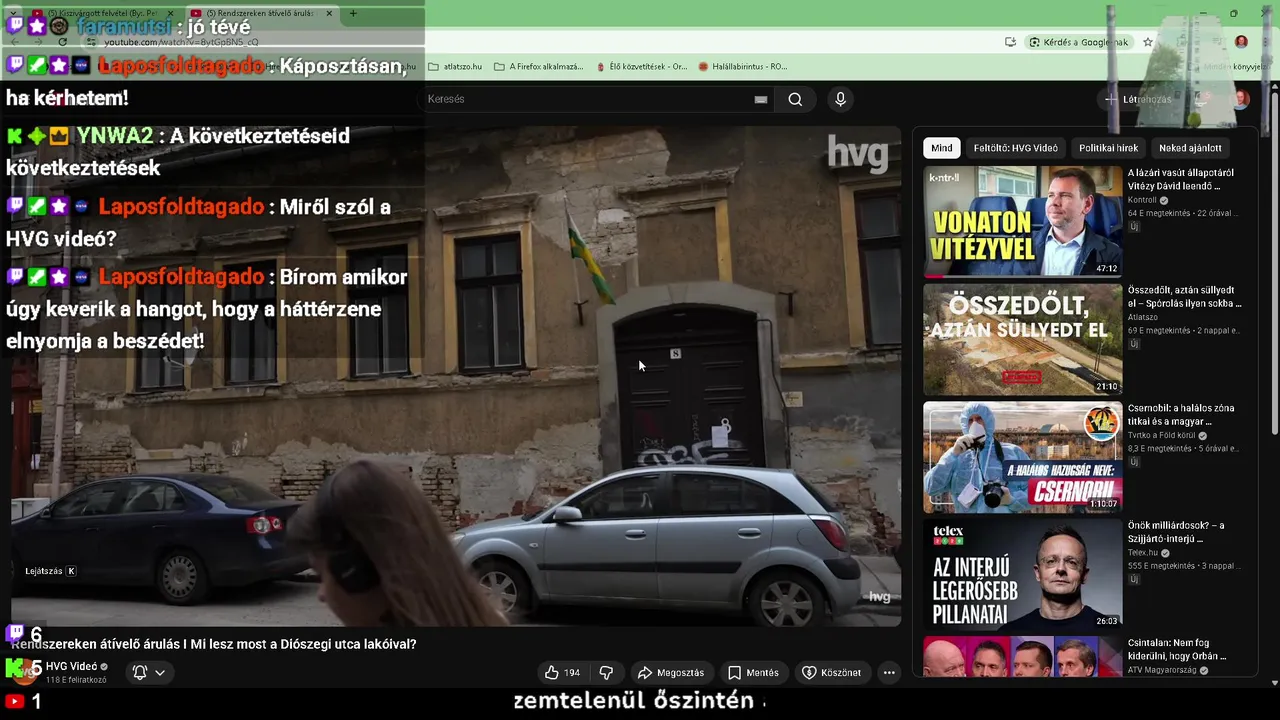Focus the Keresés search input field
1280x720 pixels.
click(x=590, y=99)
